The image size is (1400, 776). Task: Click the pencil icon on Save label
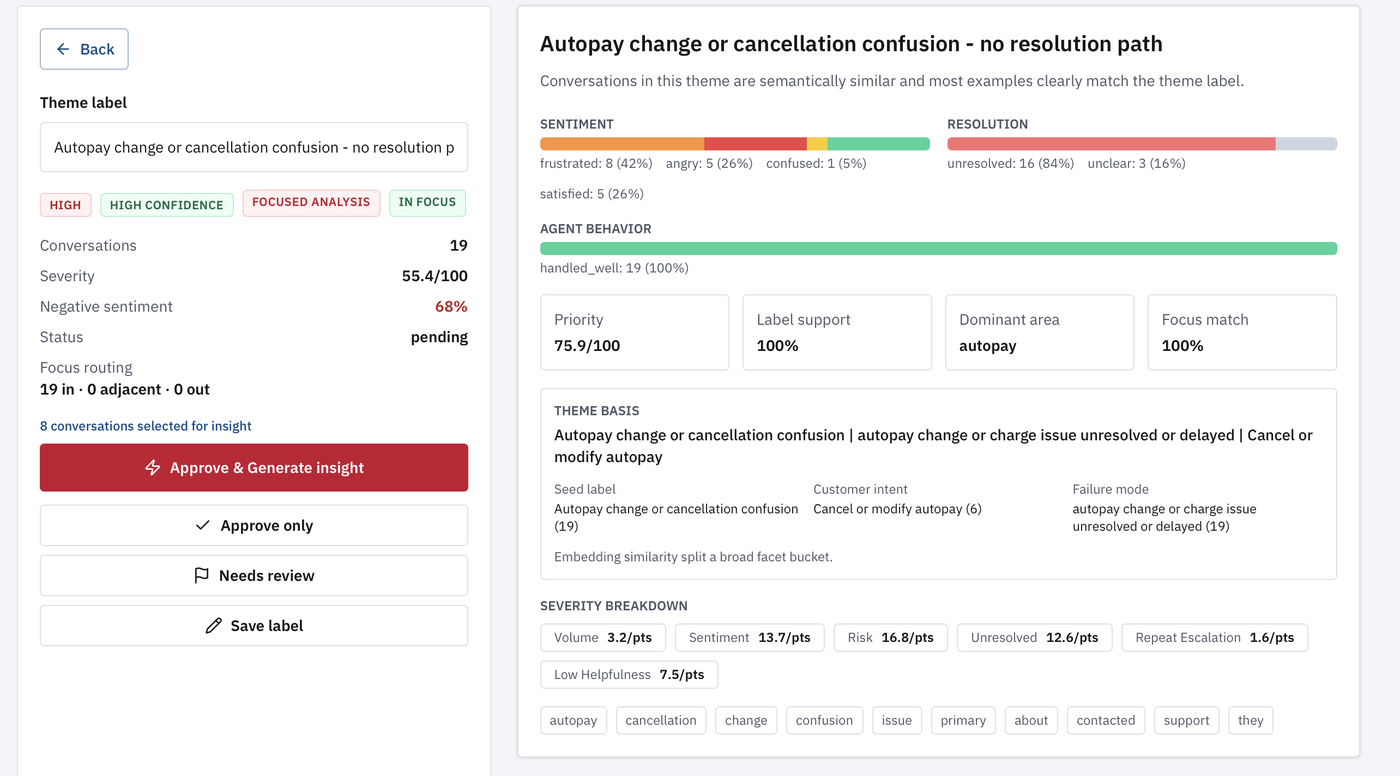[x=213, y=625]
